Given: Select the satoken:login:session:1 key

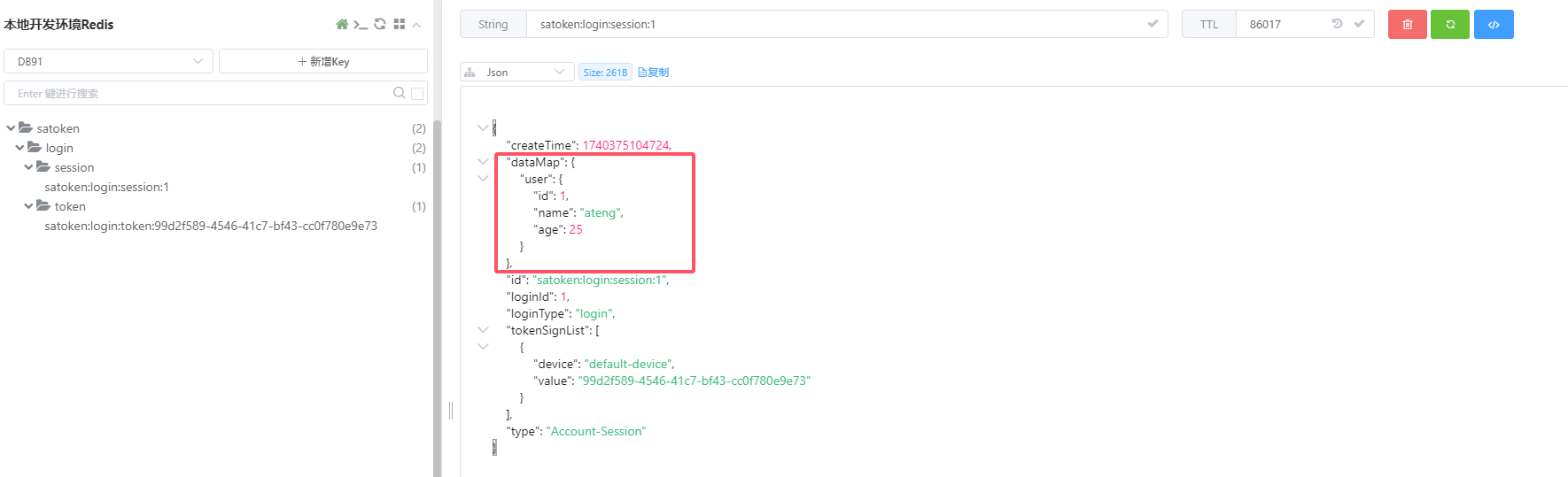Looking at the screenshot, I should point(106,187).
